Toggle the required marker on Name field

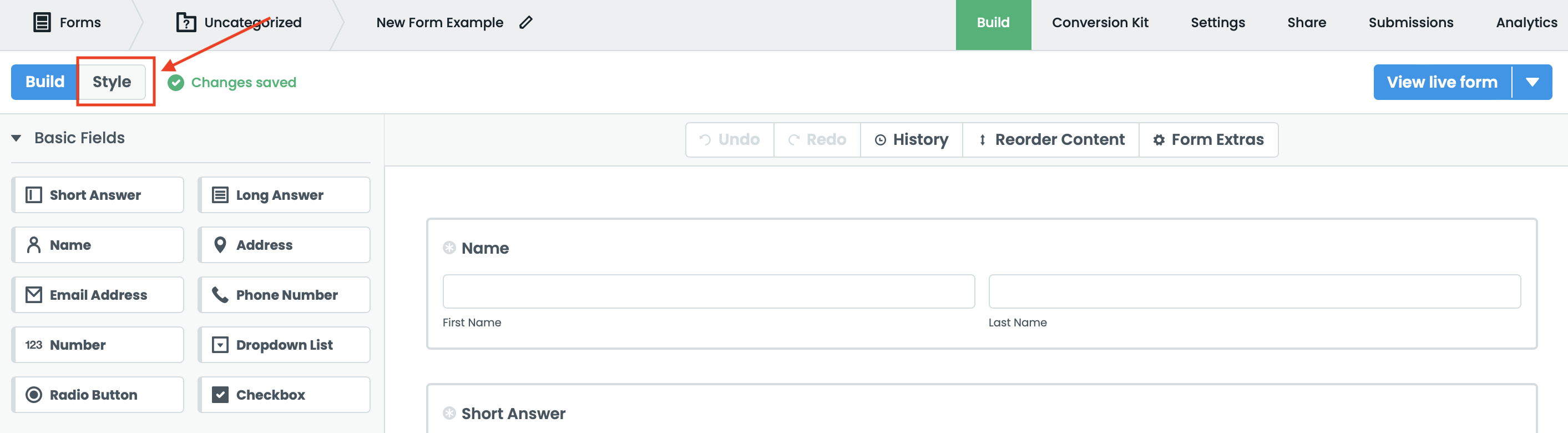pyautogui.click(x=449, y=248)
